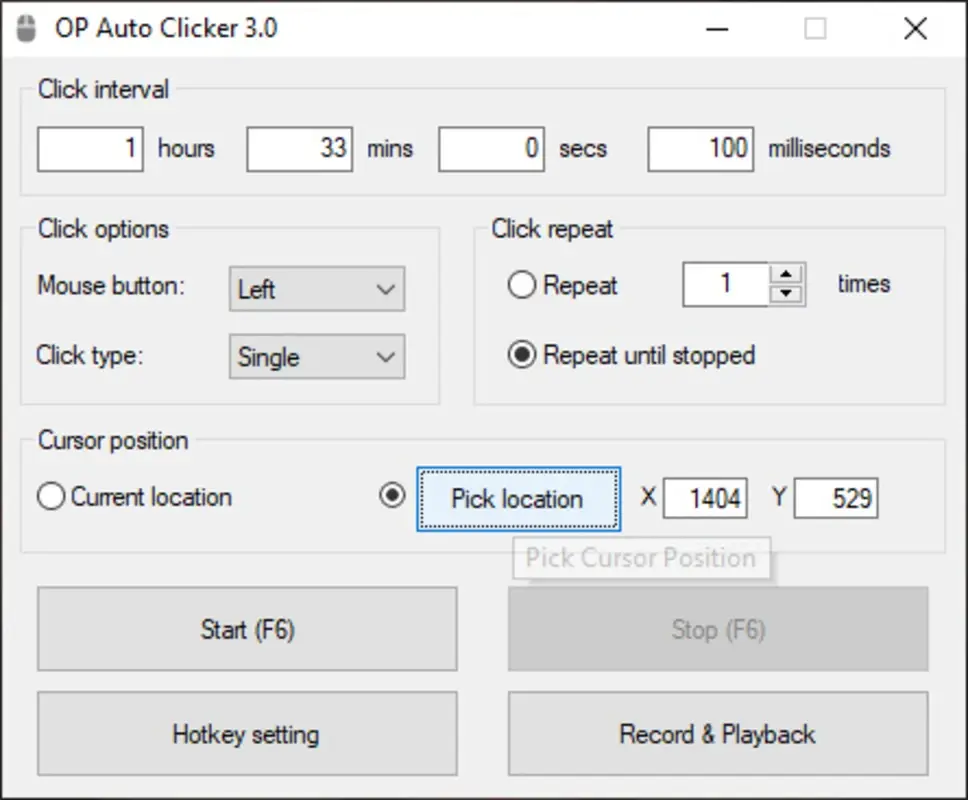Click the X coordinate field

[705, 497]
